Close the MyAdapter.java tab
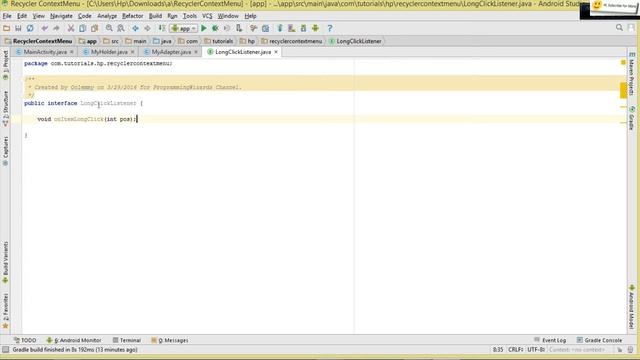 click(196, 52)
